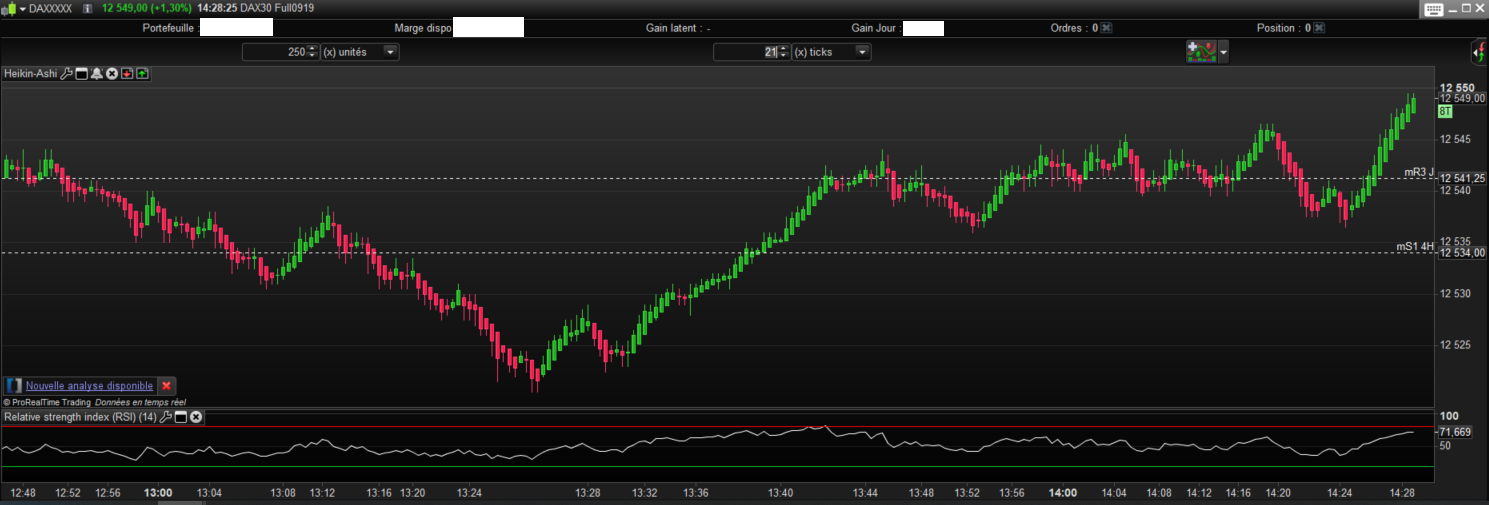Click the 12 549,00 (+1,30%) quote in header
This screenshot has height=505, width=1489.
coord(147,8)
